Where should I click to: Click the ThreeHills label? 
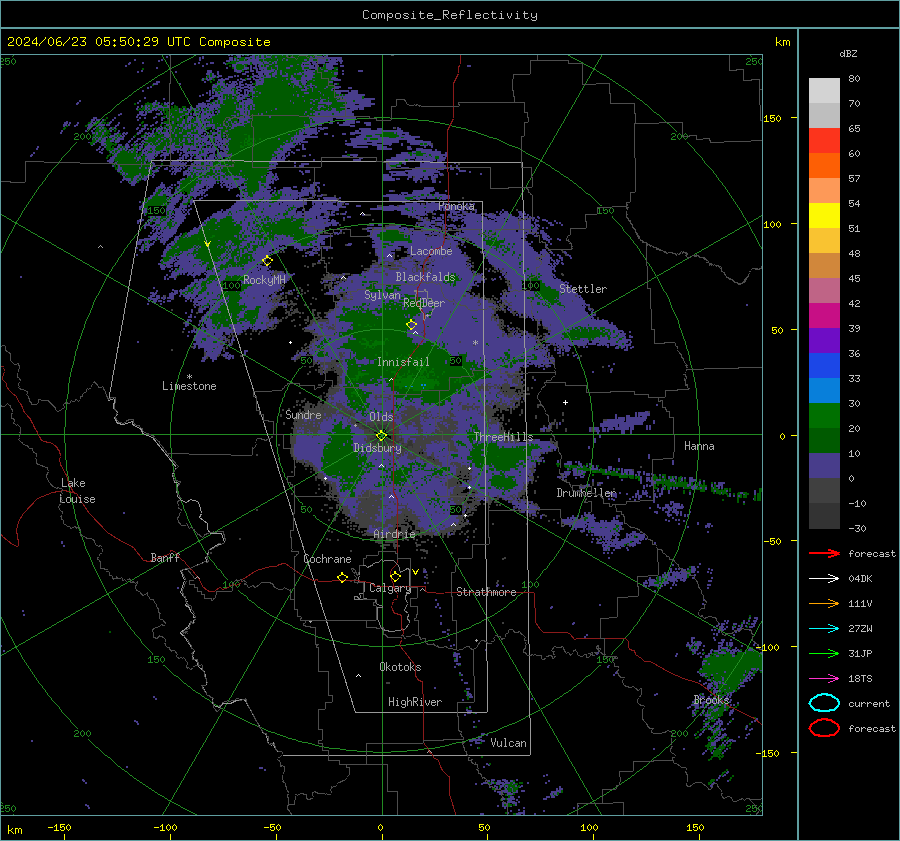point(503,437)
